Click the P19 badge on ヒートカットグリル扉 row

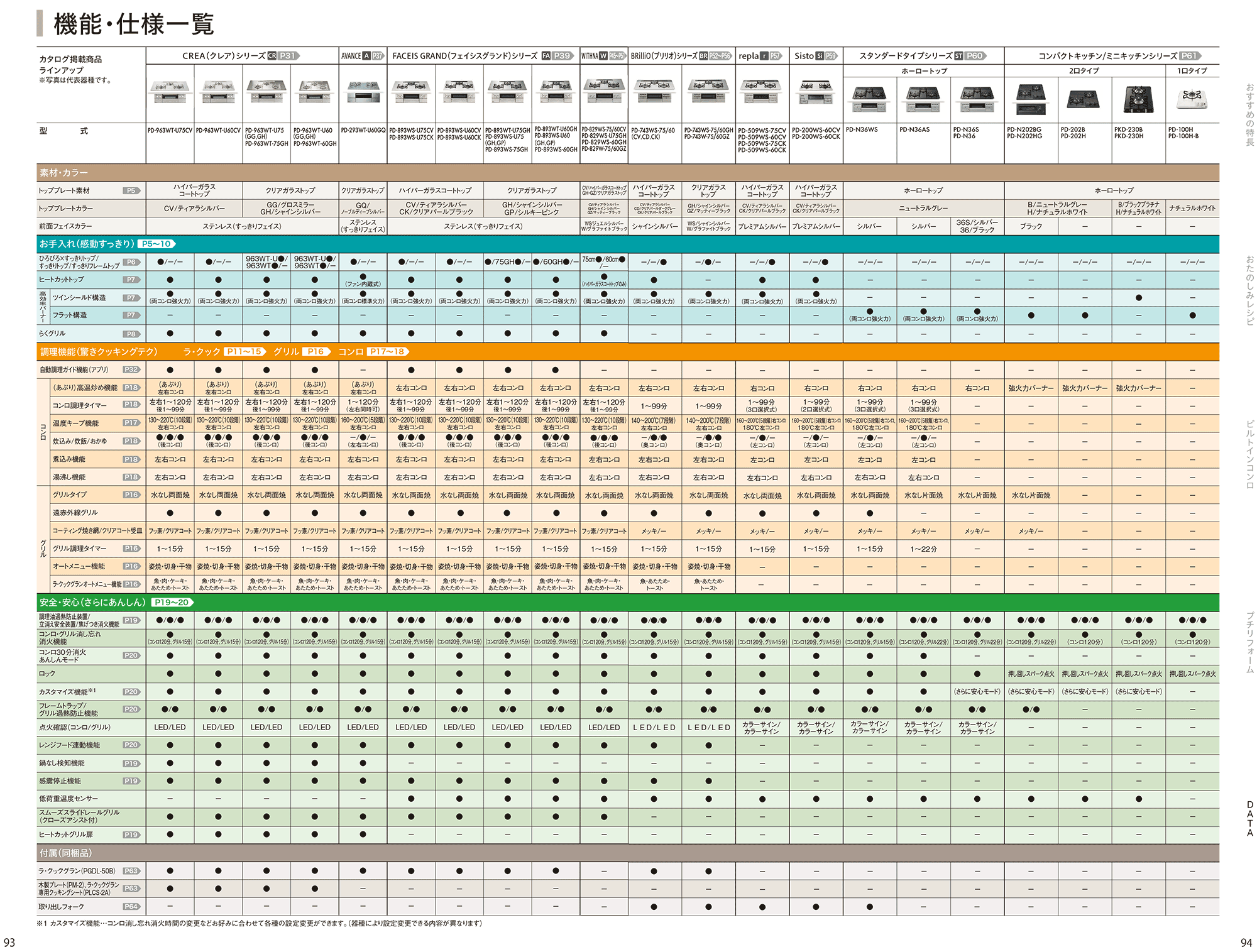[x=131, y=835]
